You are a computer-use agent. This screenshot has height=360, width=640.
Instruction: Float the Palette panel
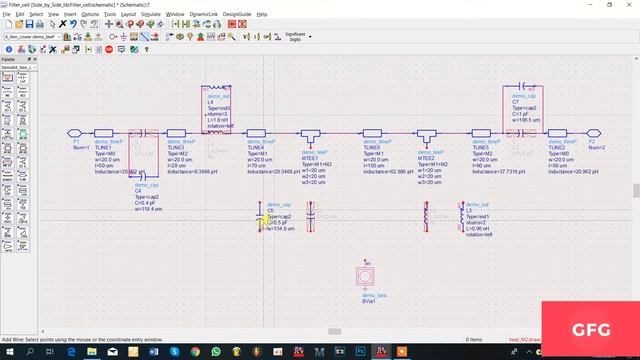point(29,60)
